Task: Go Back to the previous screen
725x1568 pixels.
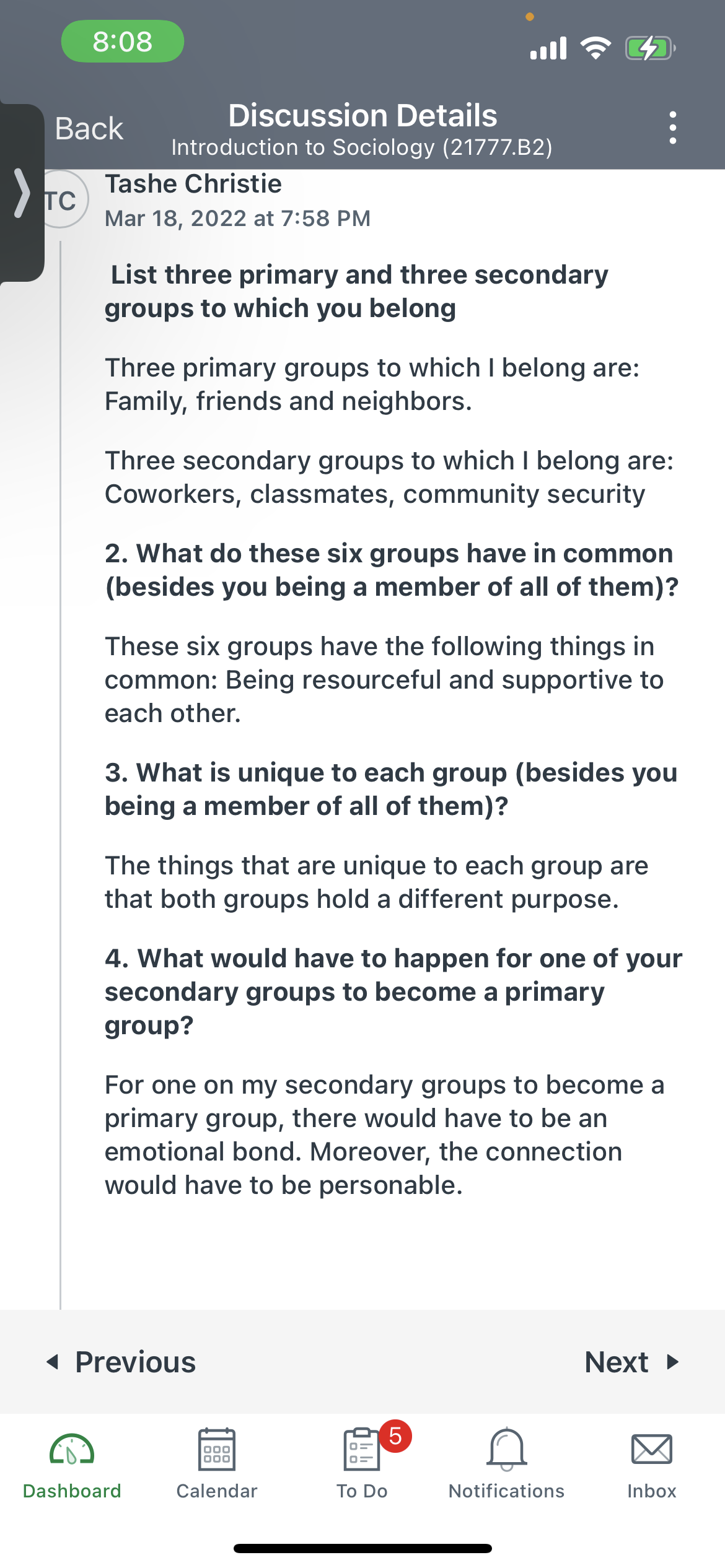Action: [x=89, y=129]
